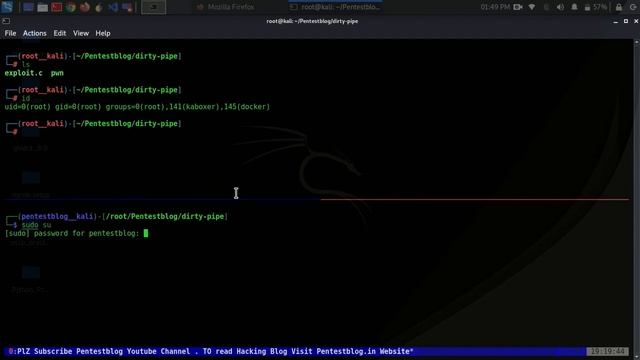Click the power/logout icon in panel

pyautogui.click(x=633, y=7)
